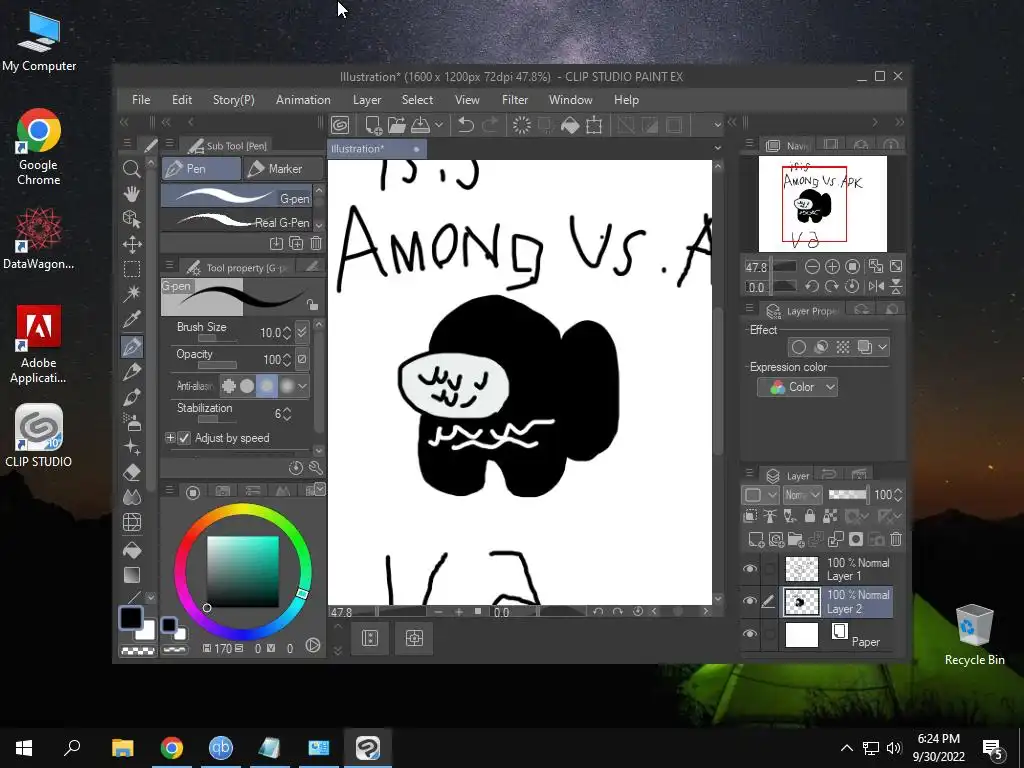
Task: Click the New layer folder icon
Action: (795, 539)
